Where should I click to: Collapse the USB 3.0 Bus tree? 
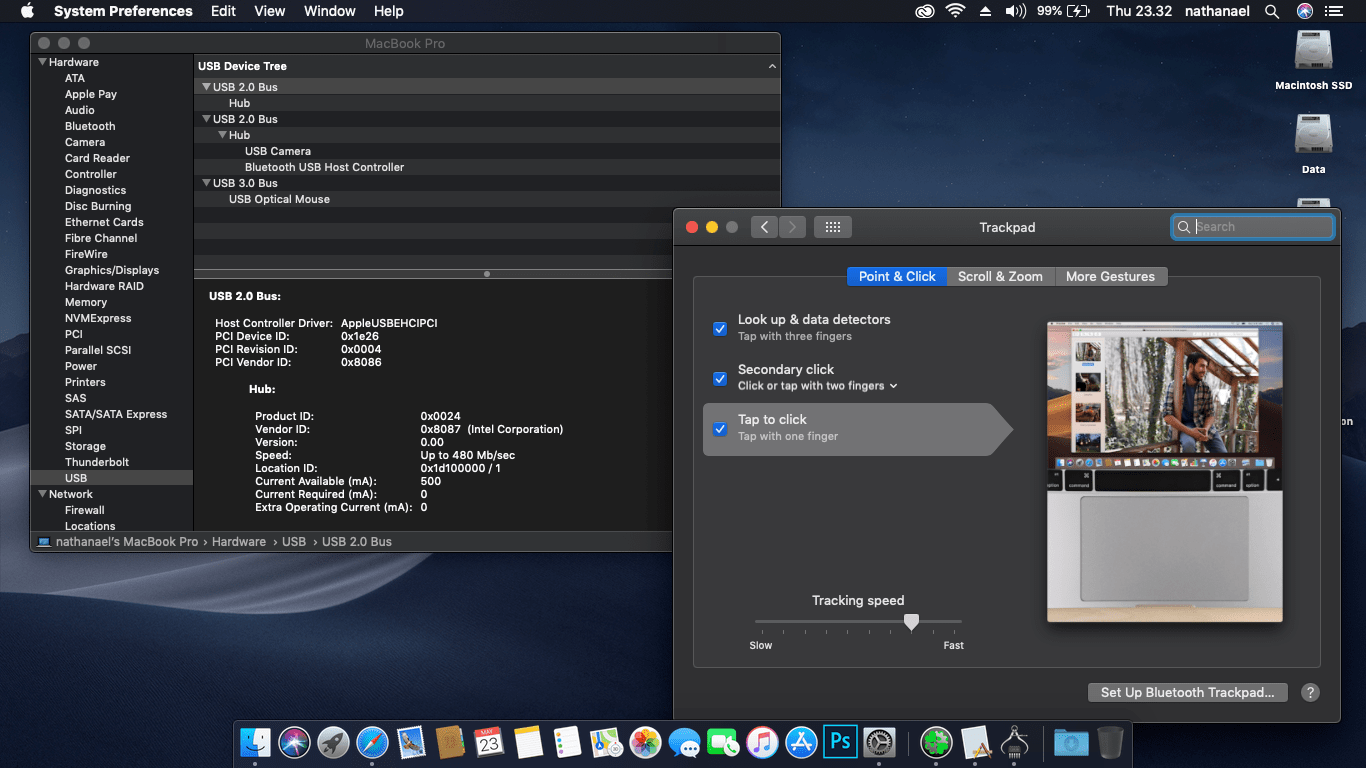(206, 183)
